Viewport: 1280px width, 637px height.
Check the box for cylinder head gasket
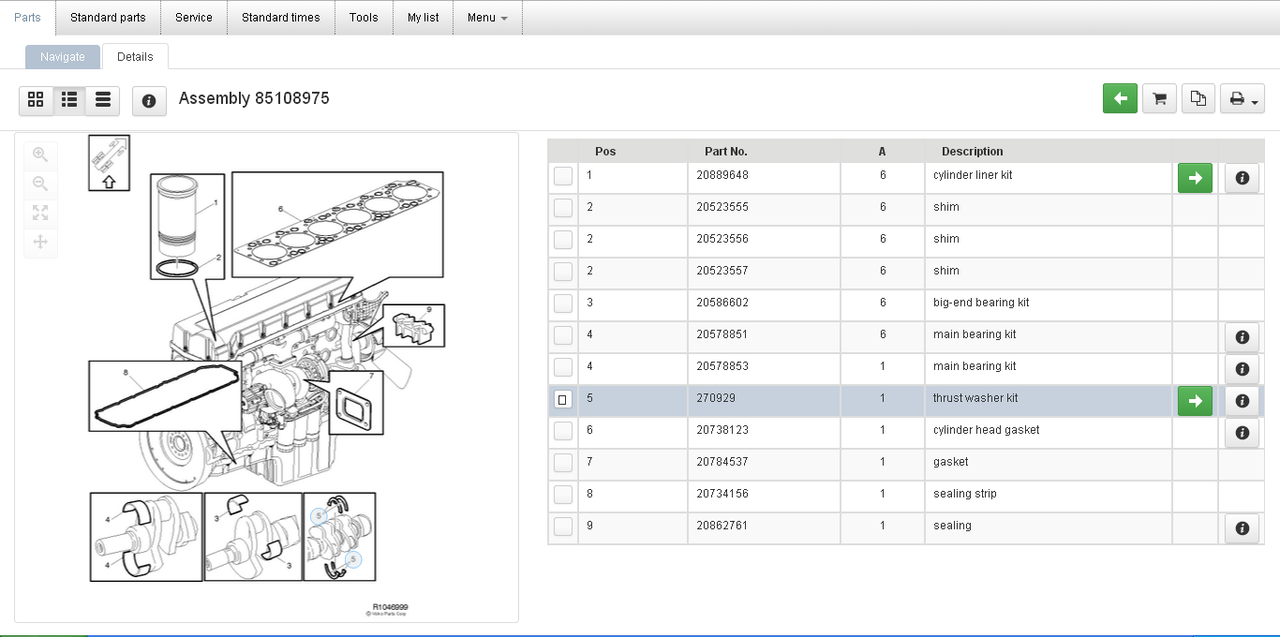[x=563, y=431]
